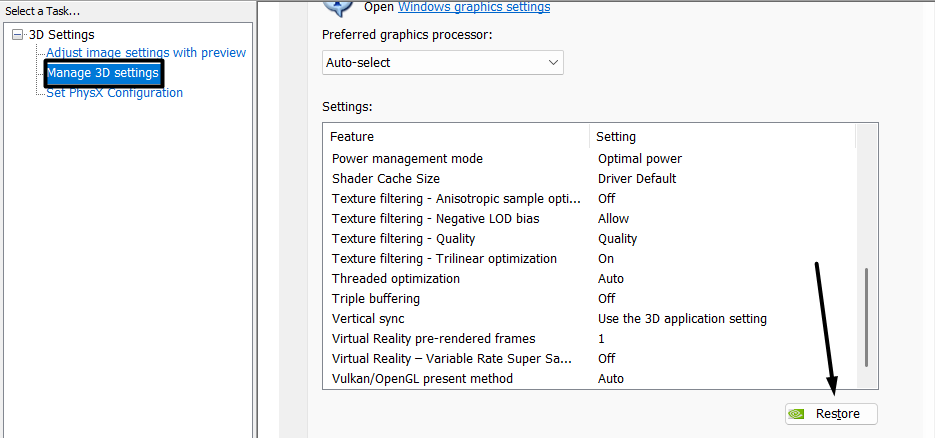Click Threaded optimization Auto value
Viewport: 935px width, 438px height.
click(x=610, y=279)
